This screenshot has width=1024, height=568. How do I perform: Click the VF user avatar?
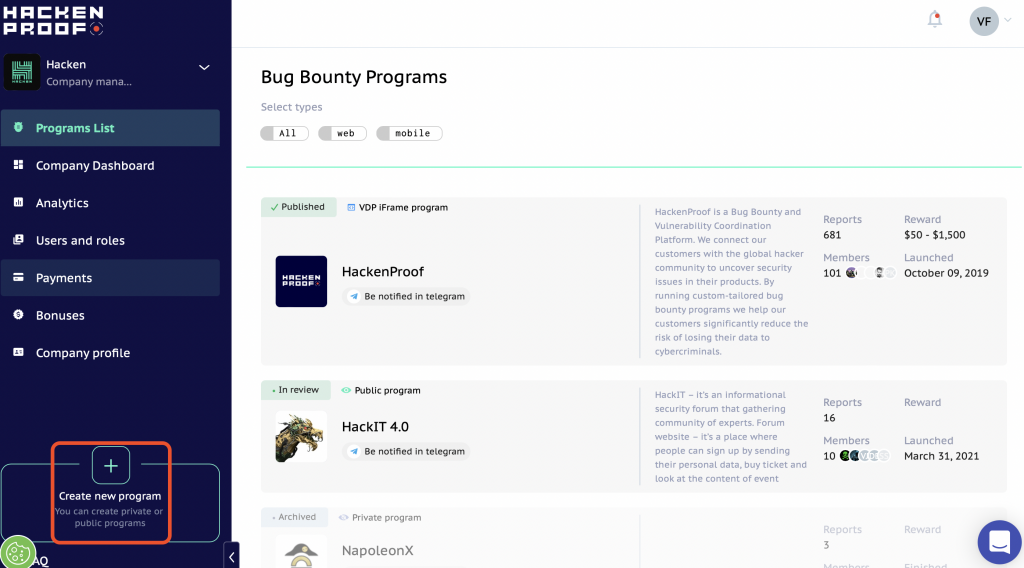pyautogui.click(x=984, y=22)
